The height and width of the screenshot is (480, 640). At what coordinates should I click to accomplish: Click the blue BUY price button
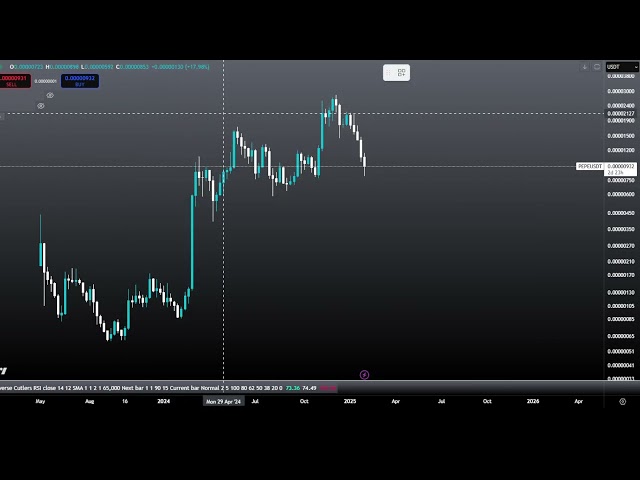click(x=80, y=81)
